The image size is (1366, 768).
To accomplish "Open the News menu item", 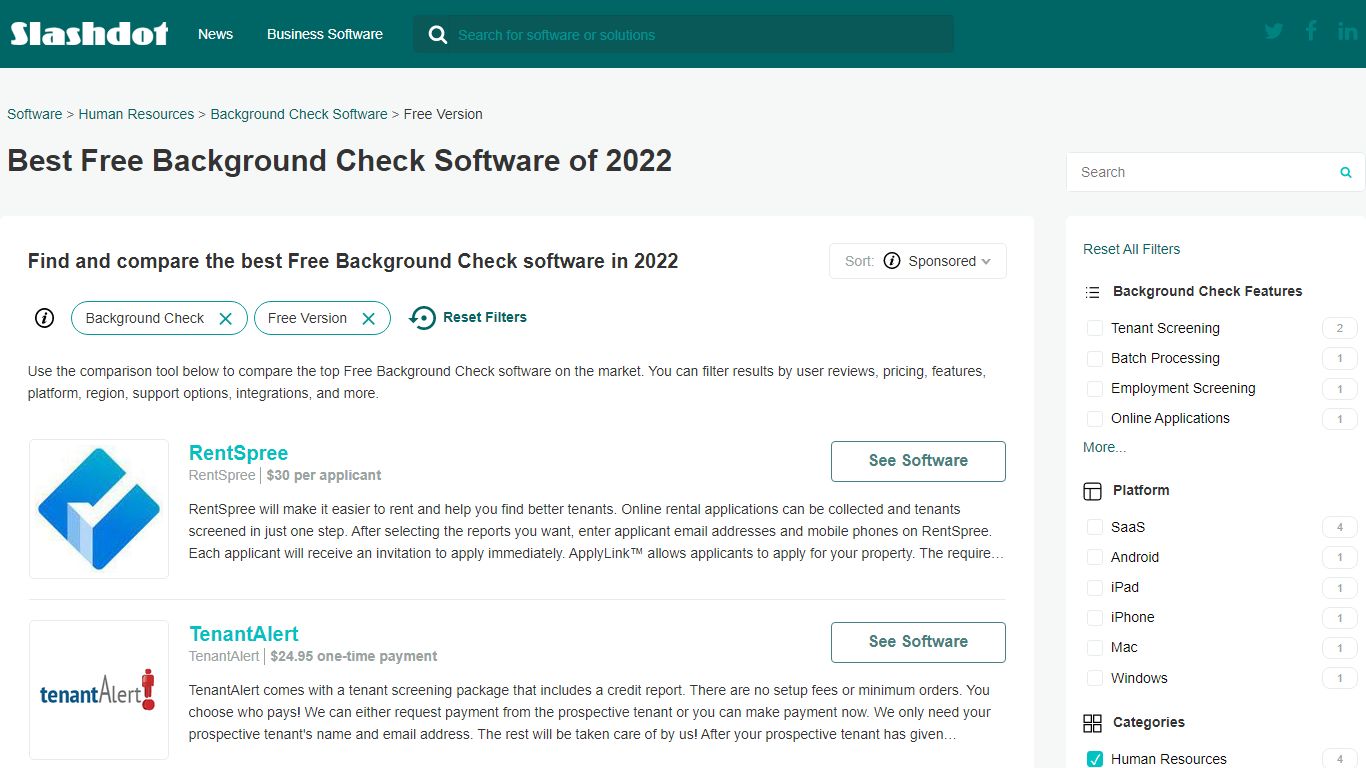I will (x=215, y=34).
